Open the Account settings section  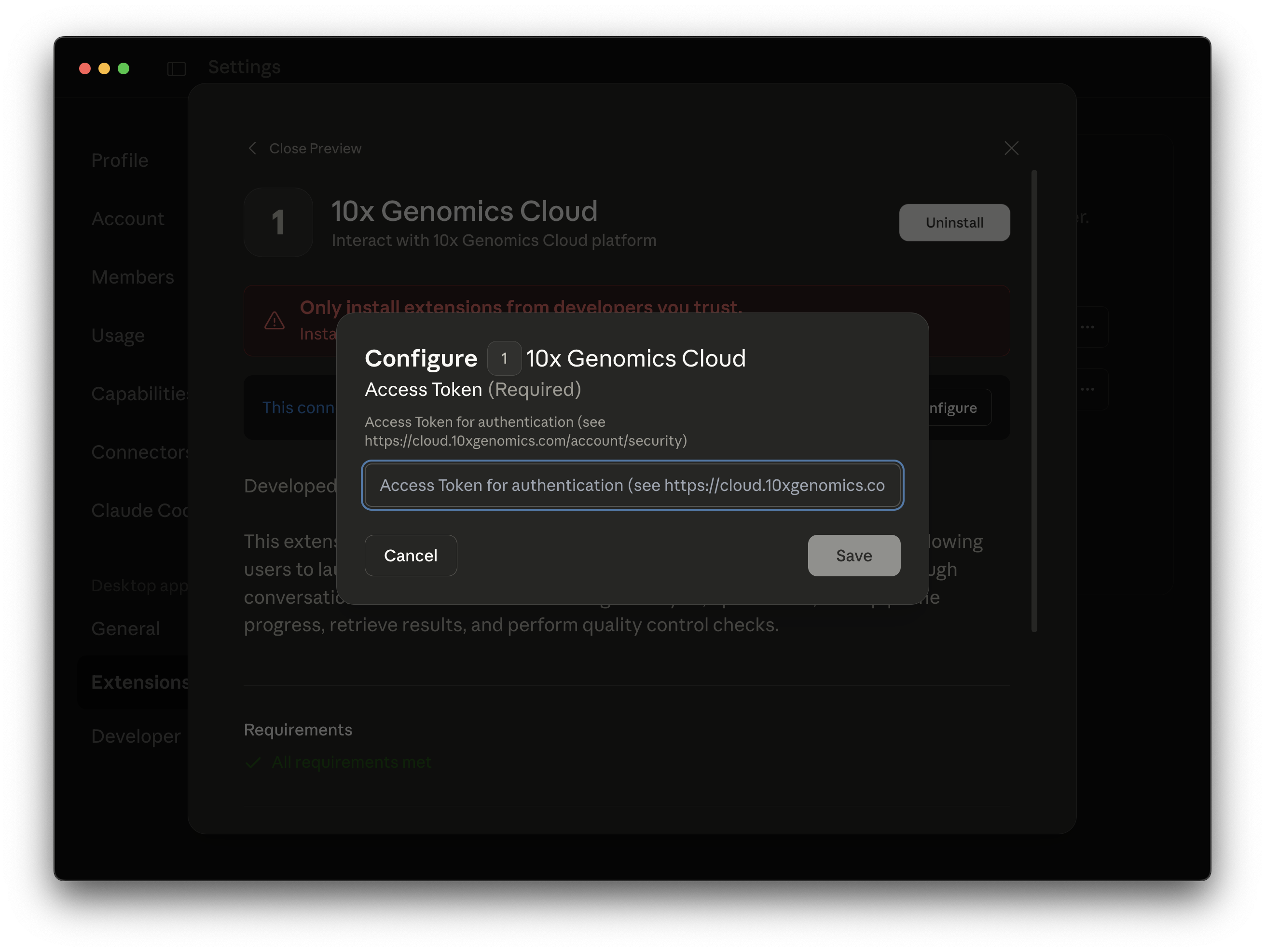127,218
